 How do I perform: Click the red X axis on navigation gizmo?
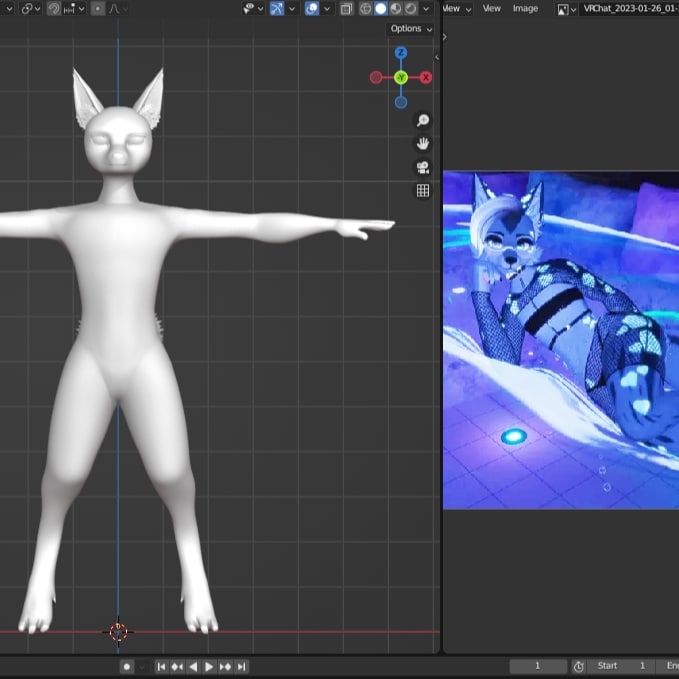tap(426, 78)
